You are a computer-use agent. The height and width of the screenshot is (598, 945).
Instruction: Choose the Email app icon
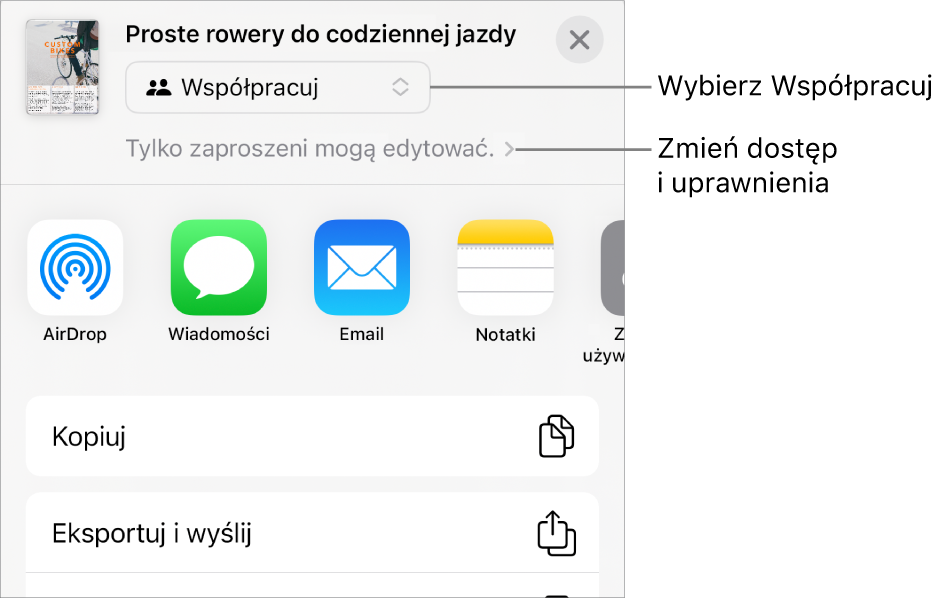coord(362,268)
